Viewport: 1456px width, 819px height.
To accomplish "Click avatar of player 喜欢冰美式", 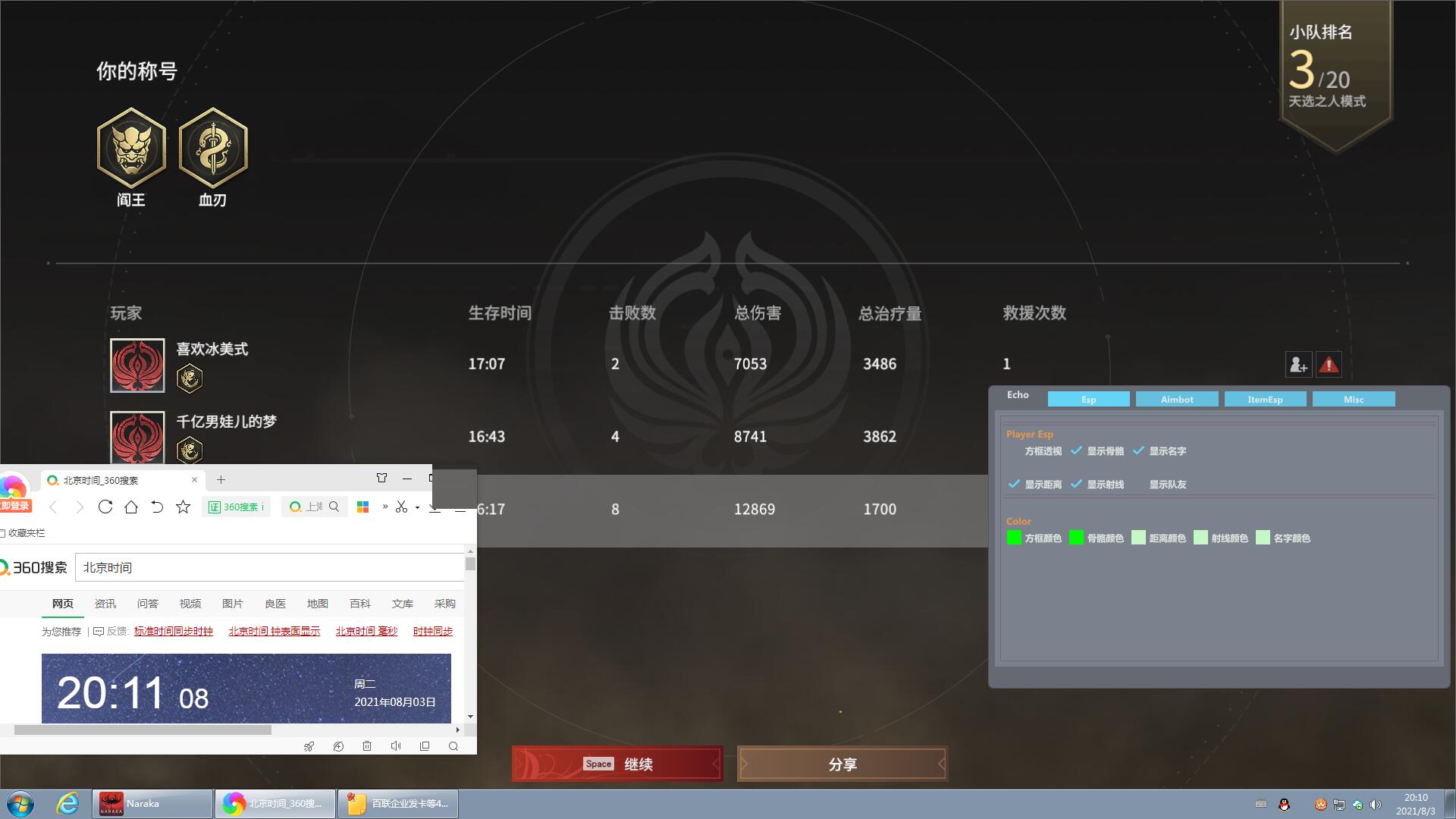I will click(137, 366).
